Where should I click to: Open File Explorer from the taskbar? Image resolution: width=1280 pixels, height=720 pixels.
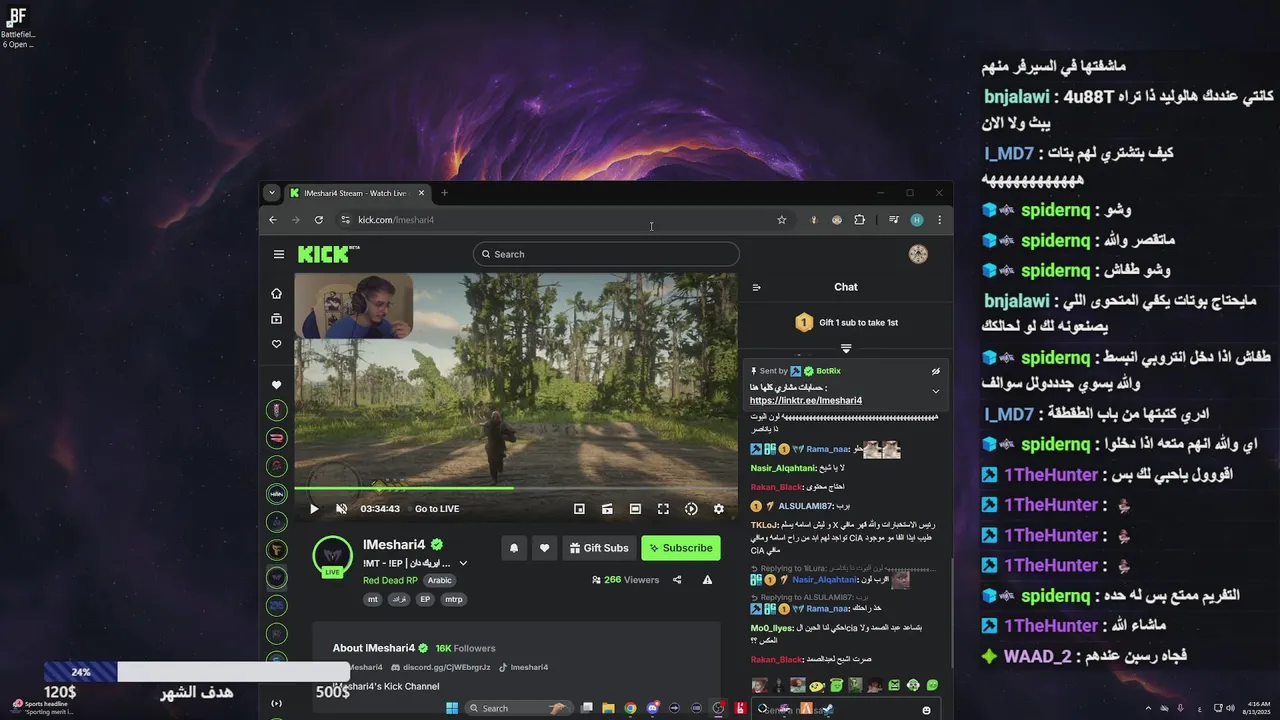pos(608,708)
